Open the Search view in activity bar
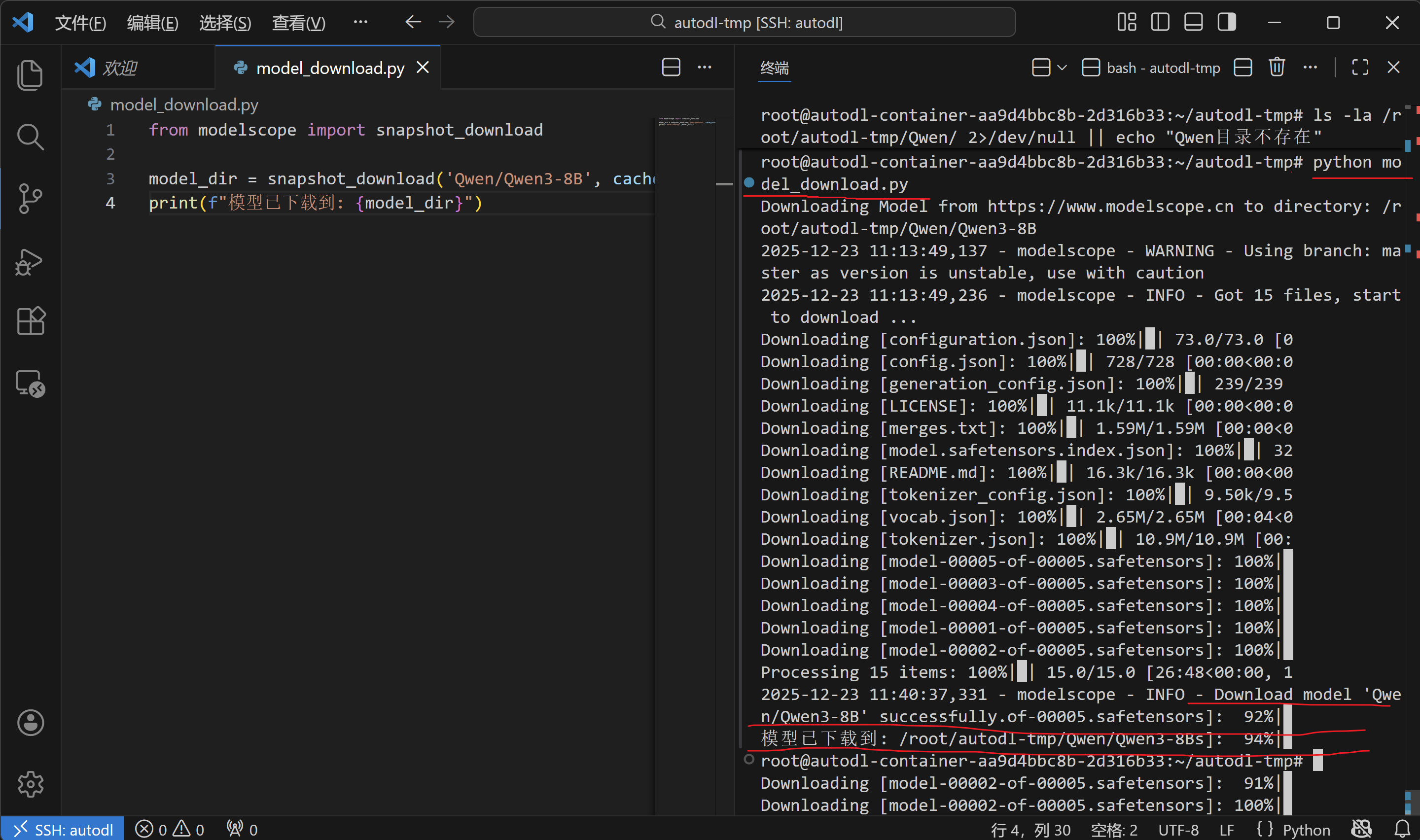 click(x=30, y=137)
